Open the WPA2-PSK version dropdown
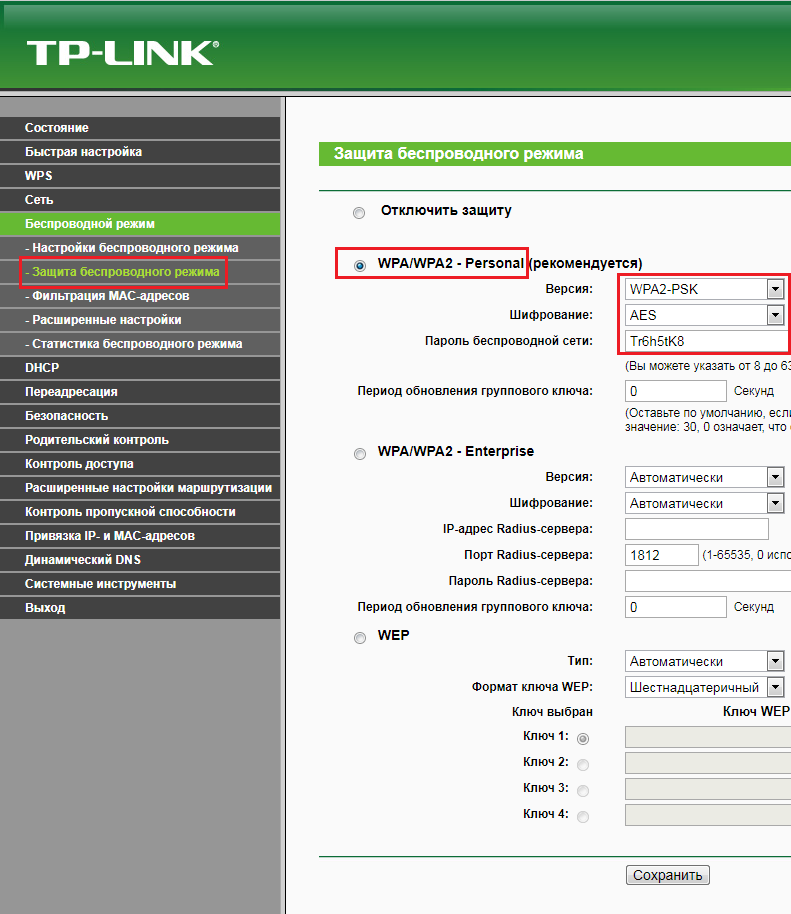 (704, 290)
